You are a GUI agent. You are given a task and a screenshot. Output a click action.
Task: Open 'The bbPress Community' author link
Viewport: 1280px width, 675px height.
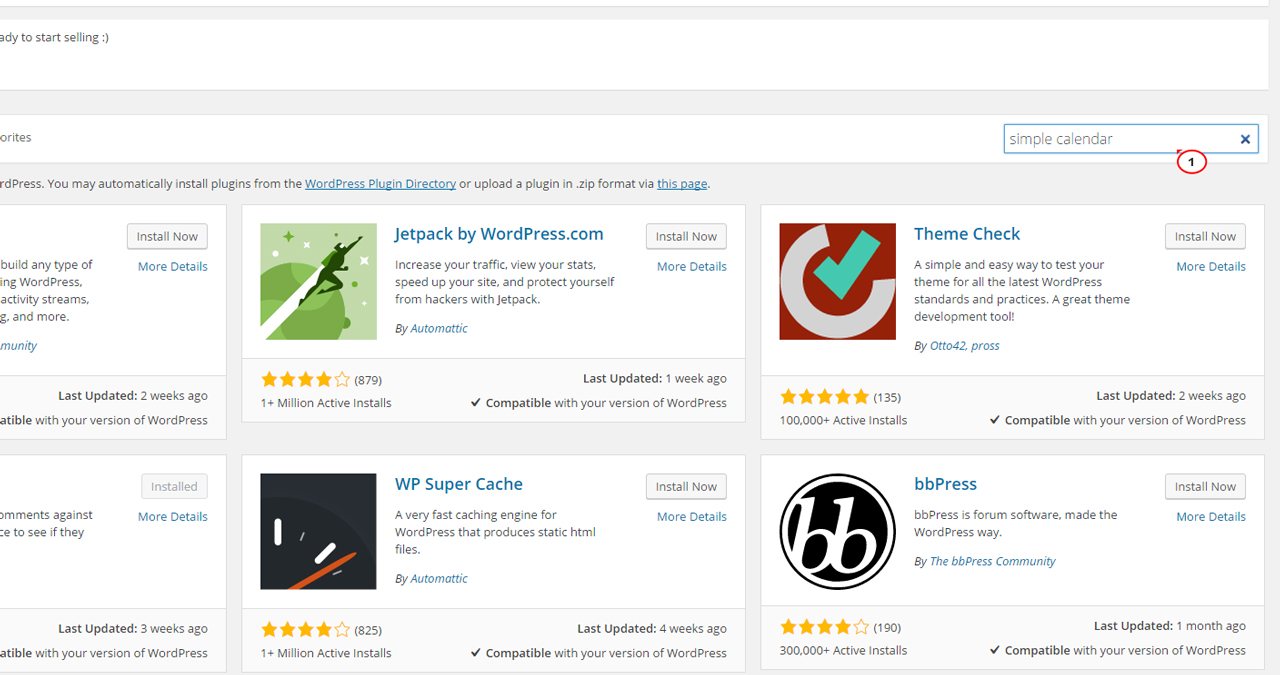click(x=993, y=561)
